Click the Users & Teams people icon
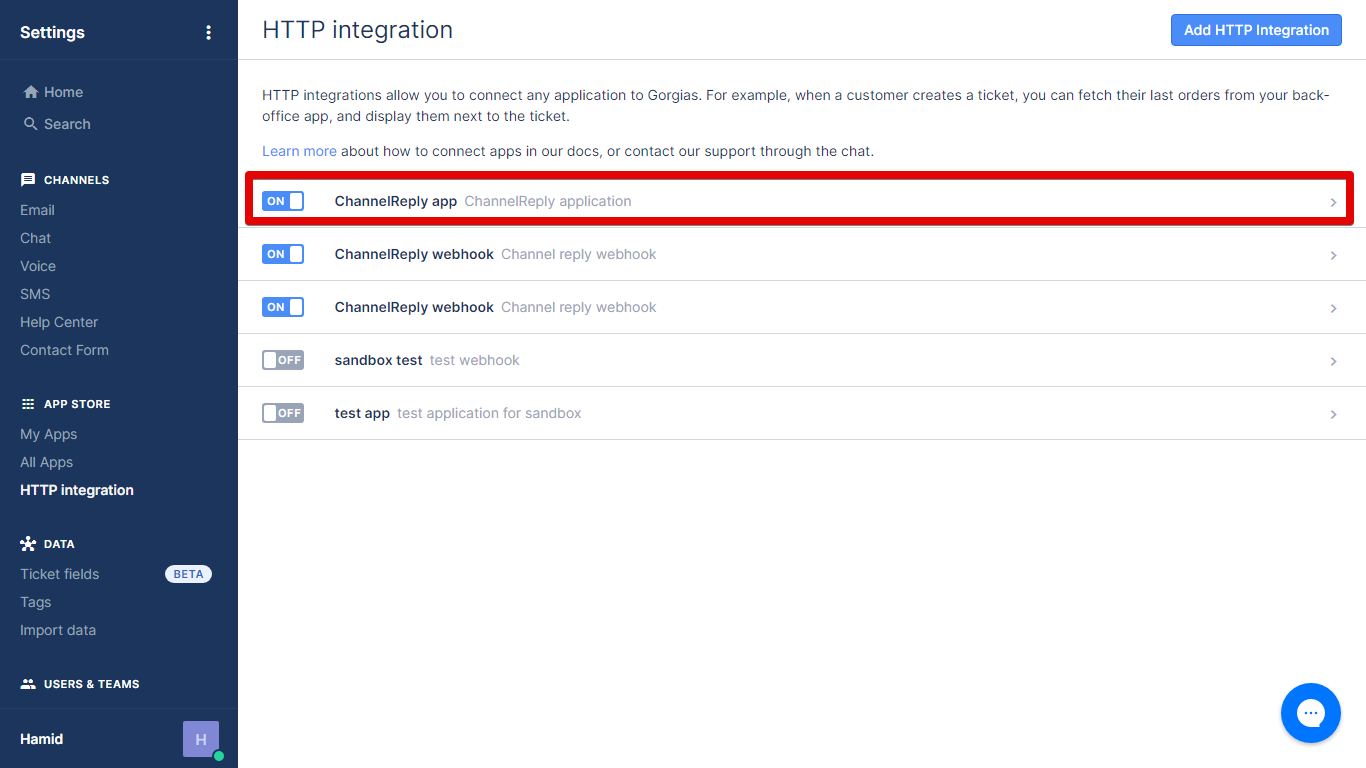The height and width of the screenshot is (768, 1366). pyautogui.click(x=28, y=684)
